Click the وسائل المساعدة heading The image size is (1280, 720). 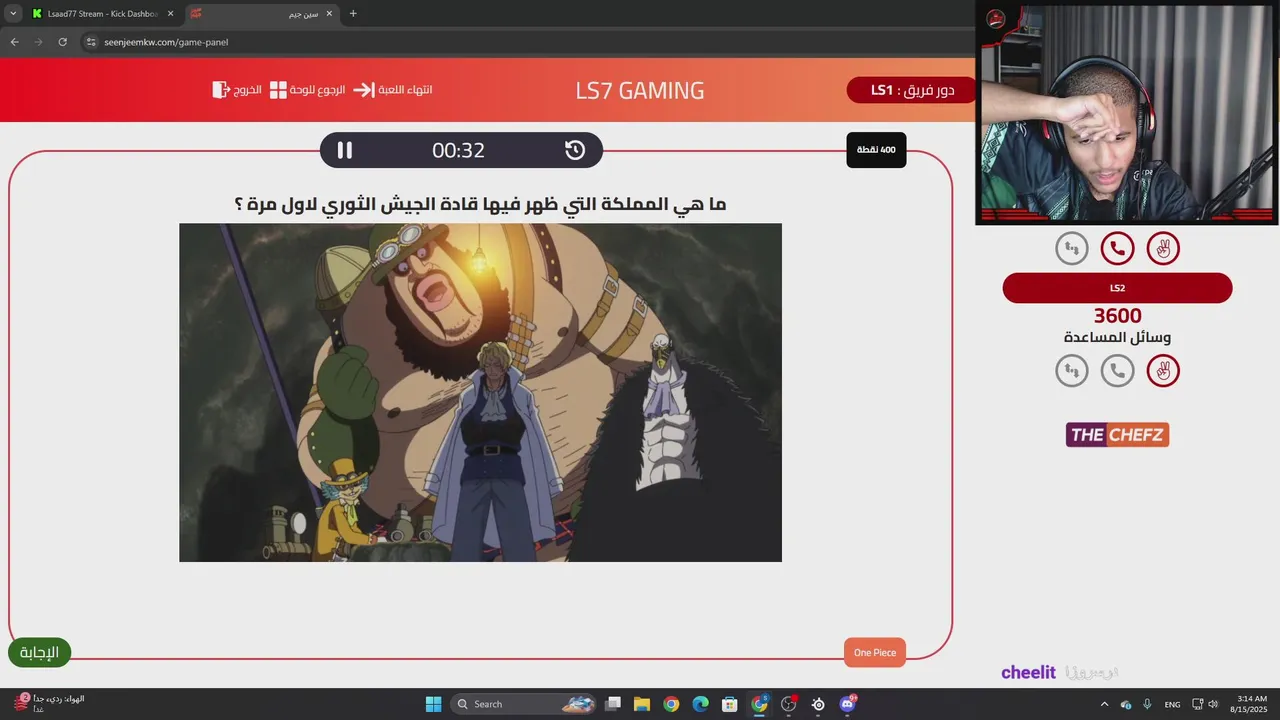click(x=1117, y=338)
